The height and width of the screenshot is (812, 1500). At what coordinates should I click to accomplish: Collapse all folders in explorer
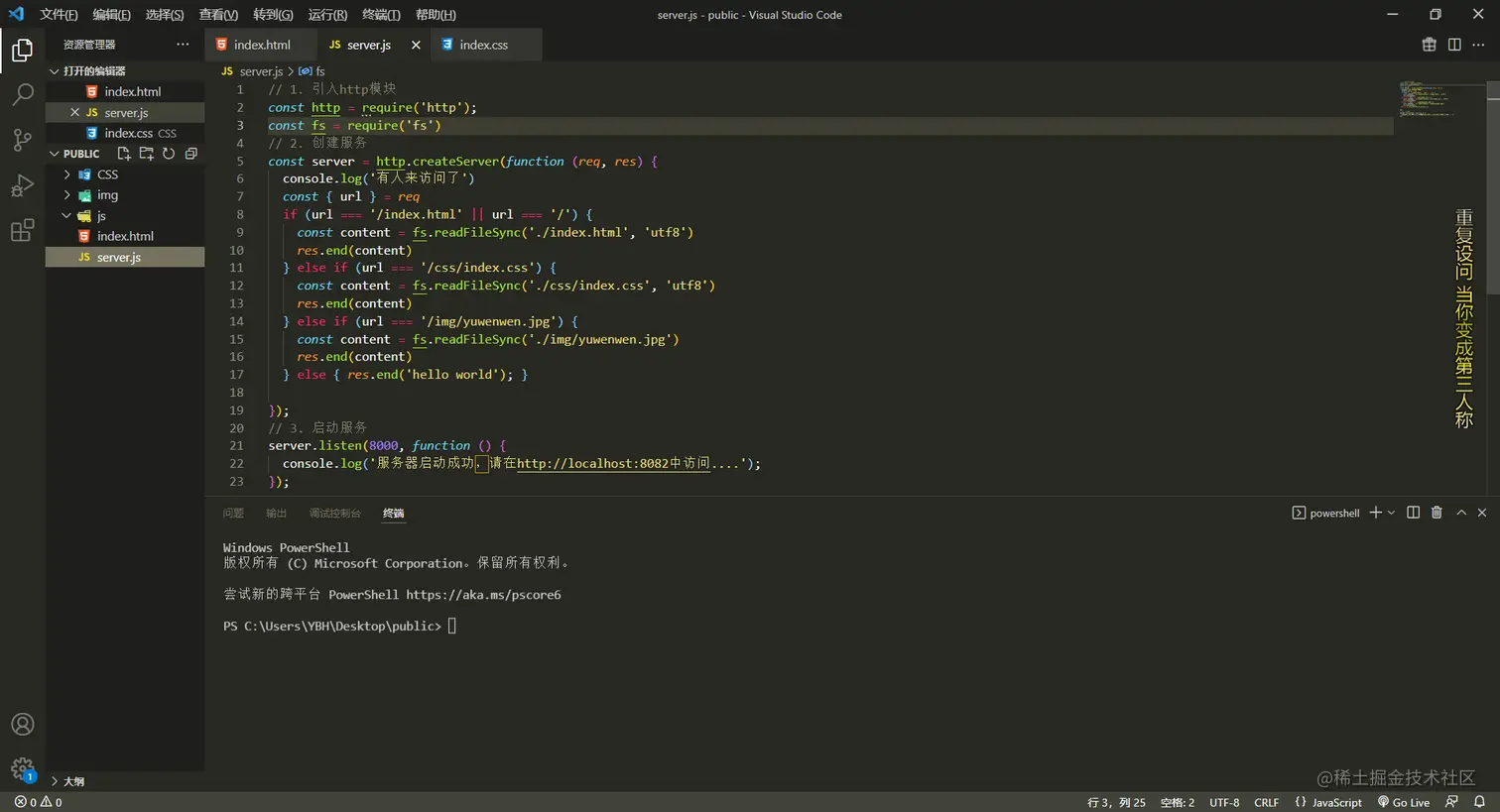[x=191, y=154]
